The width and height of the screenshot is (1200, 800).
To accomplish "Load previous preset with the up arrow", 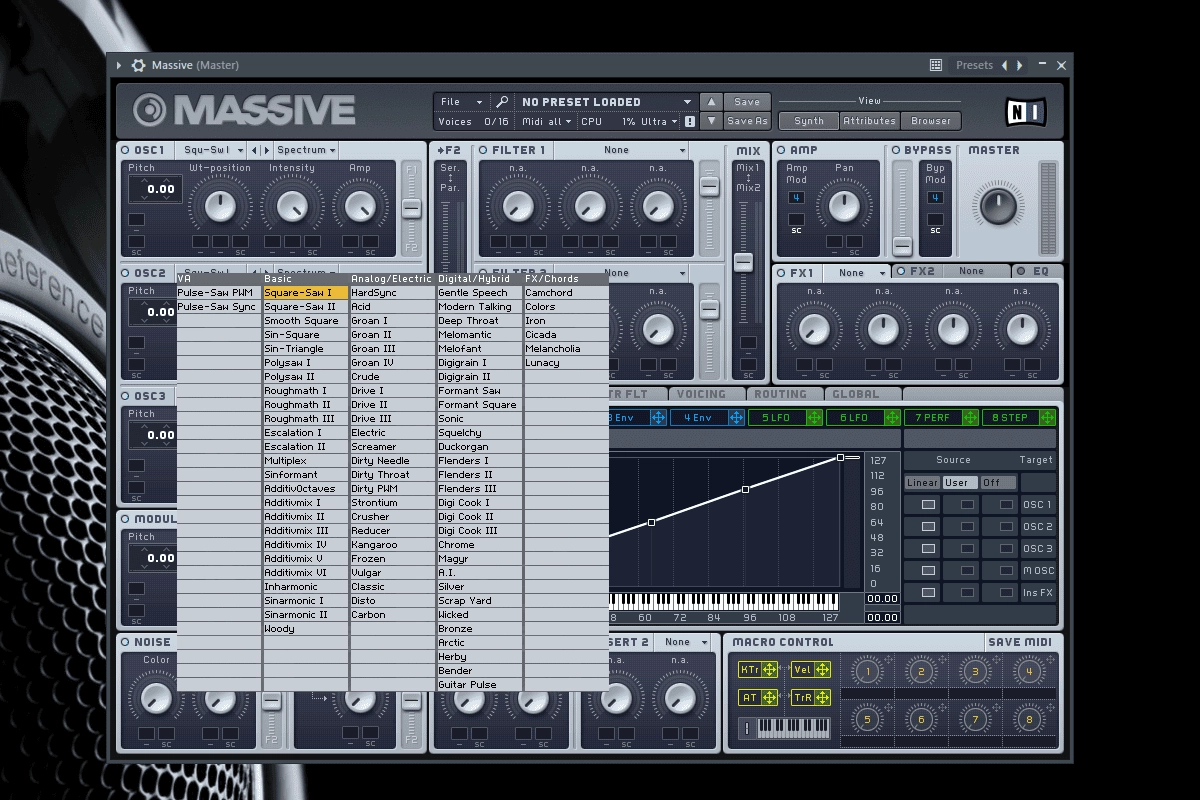I will [x=710, y=102].
